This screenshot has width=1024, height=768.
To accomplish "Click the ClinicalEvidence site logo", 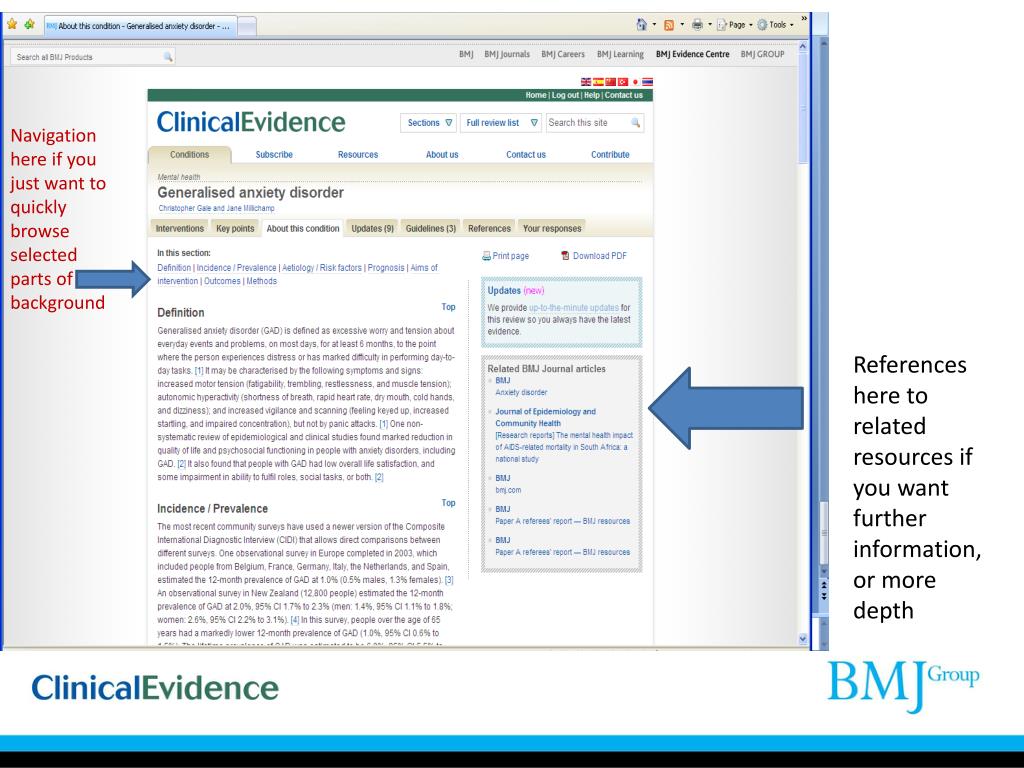I will coord(251,122).
